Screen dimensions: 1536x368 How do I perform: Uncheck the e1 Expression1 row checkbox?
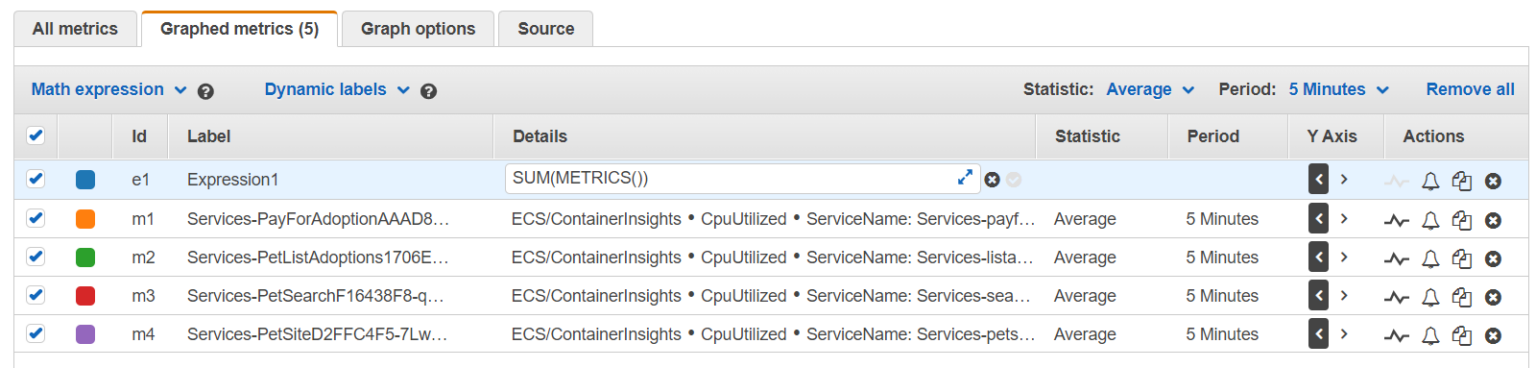[x=35, y=179]
